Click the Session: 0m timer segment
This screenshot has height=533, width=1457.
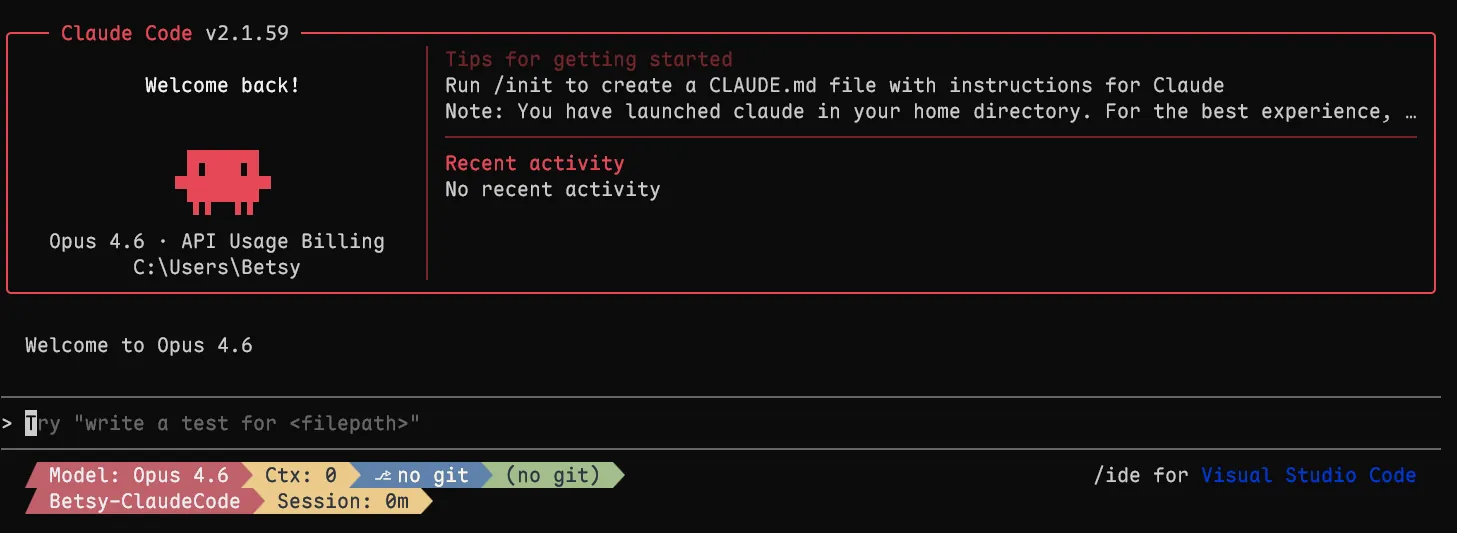[342, 502]
